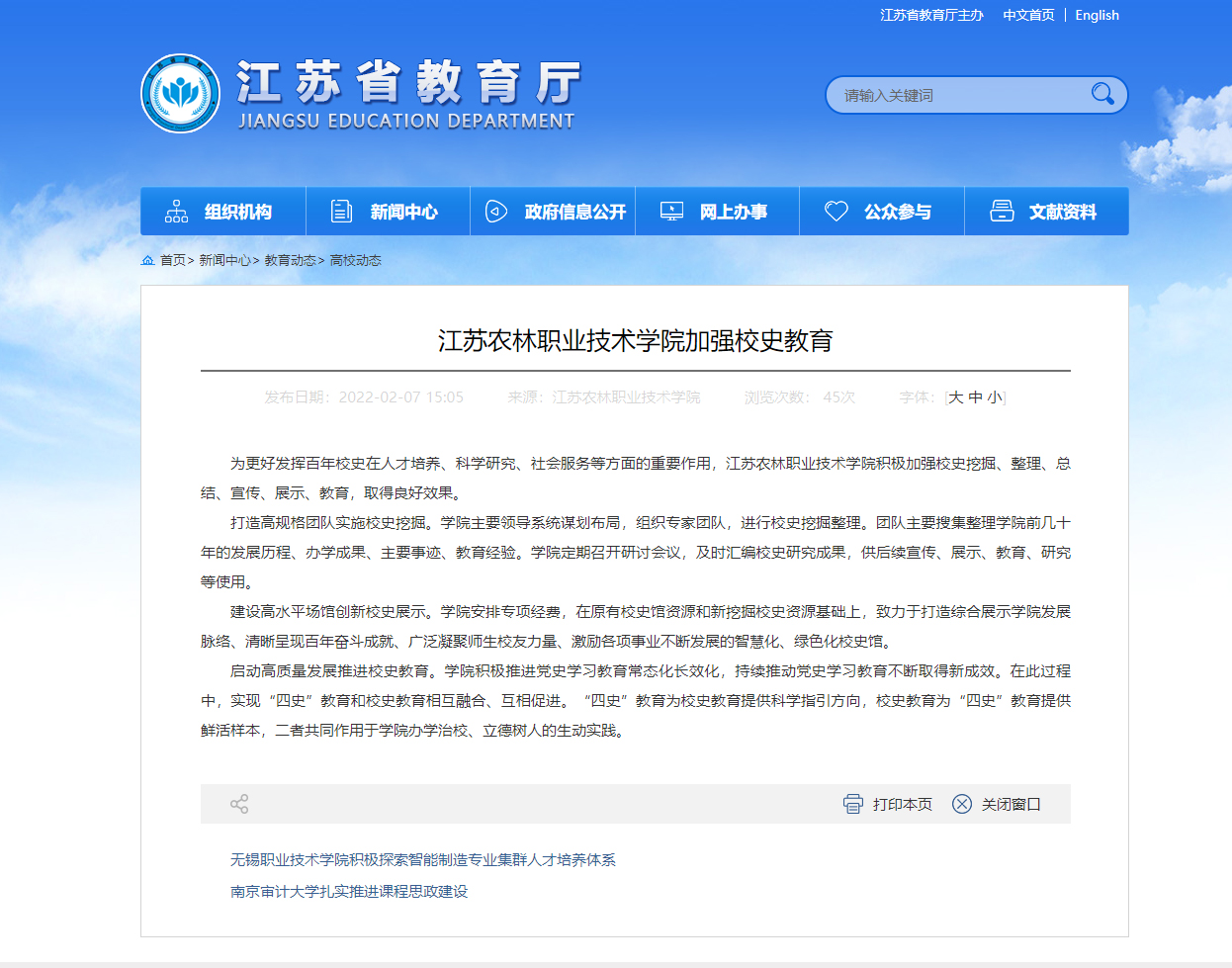
Task: Click the 文献资料 printer-style icon
Action: click(1002, 212)
